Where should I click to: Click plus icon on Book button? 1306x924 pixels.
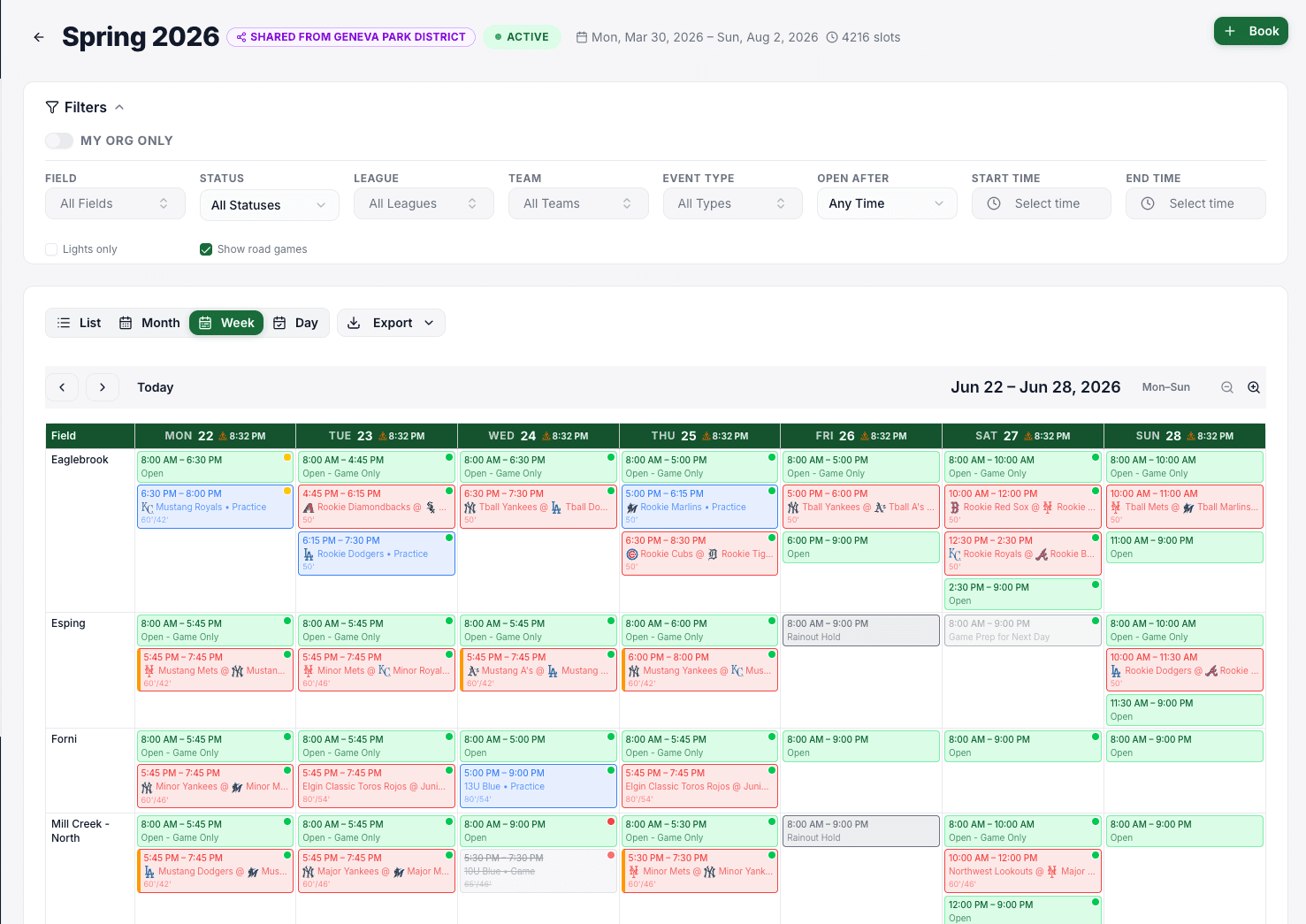1230,31
